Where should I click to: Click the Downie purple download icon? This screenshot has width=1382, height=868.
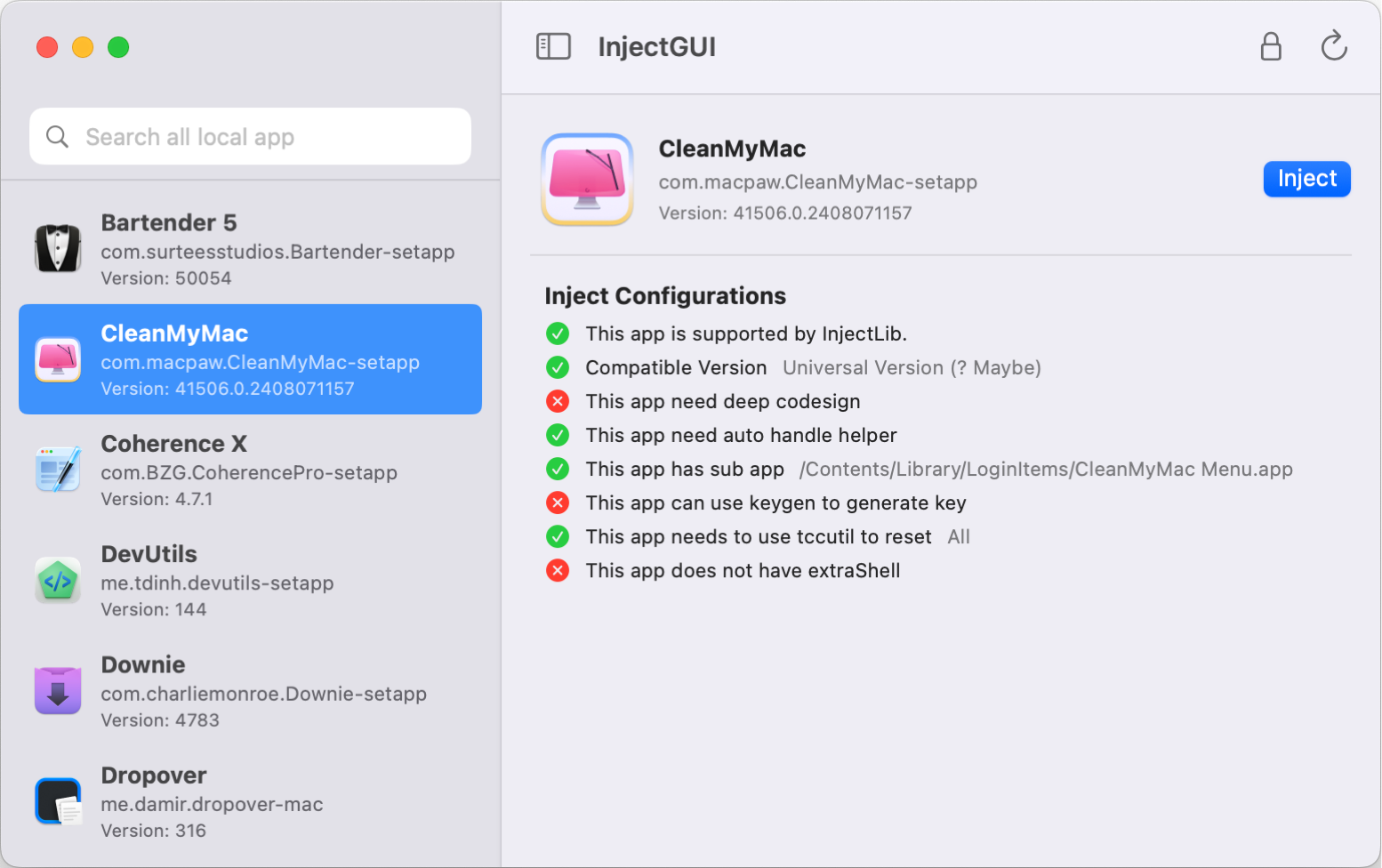pos(58,691)
